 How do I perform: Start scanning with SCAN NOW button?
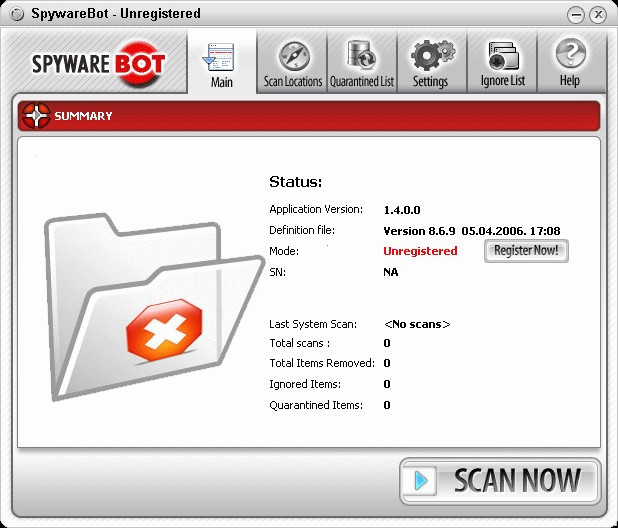point(500,481)
